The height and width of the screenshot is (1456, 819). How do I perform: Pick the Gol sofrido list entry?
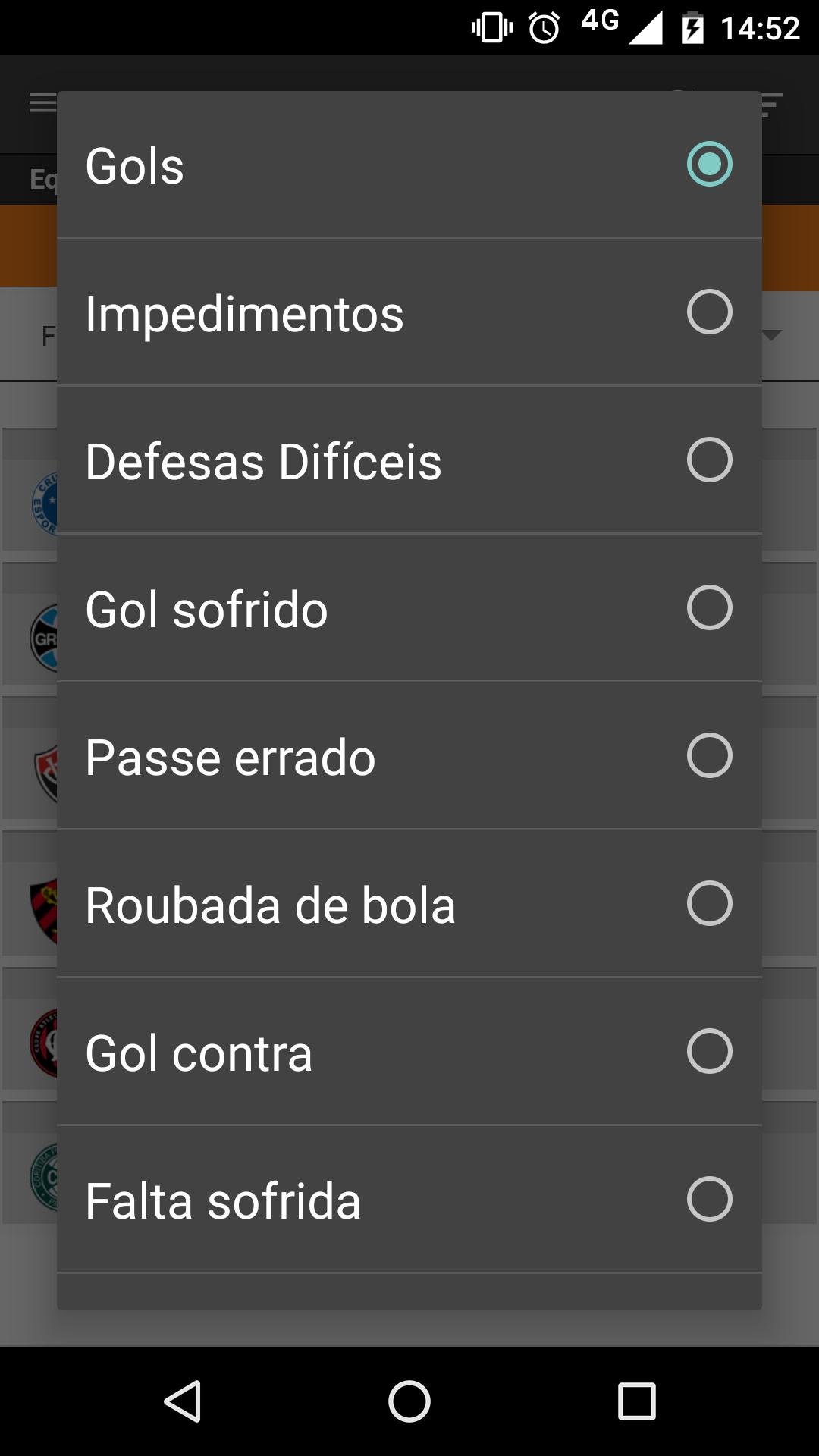point(409,608)
